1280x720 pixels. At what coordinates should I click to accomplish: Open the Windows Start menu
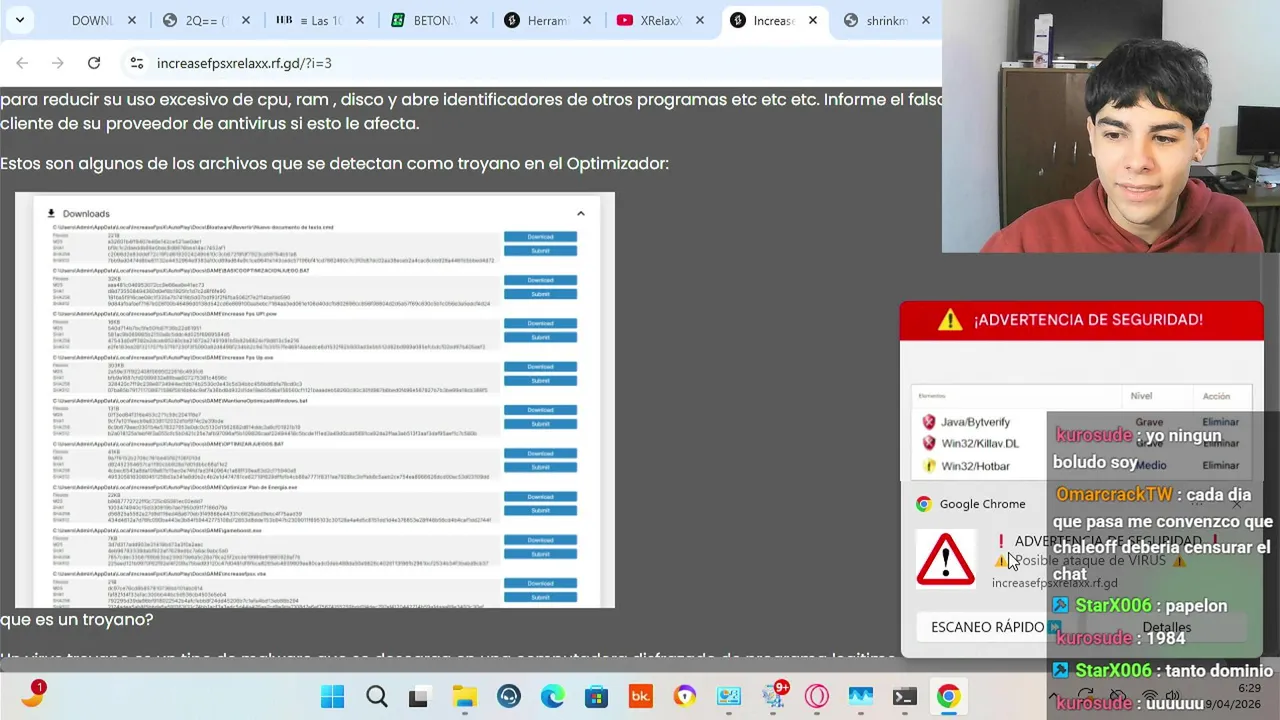pyautogui.click(x=333, y=696)
